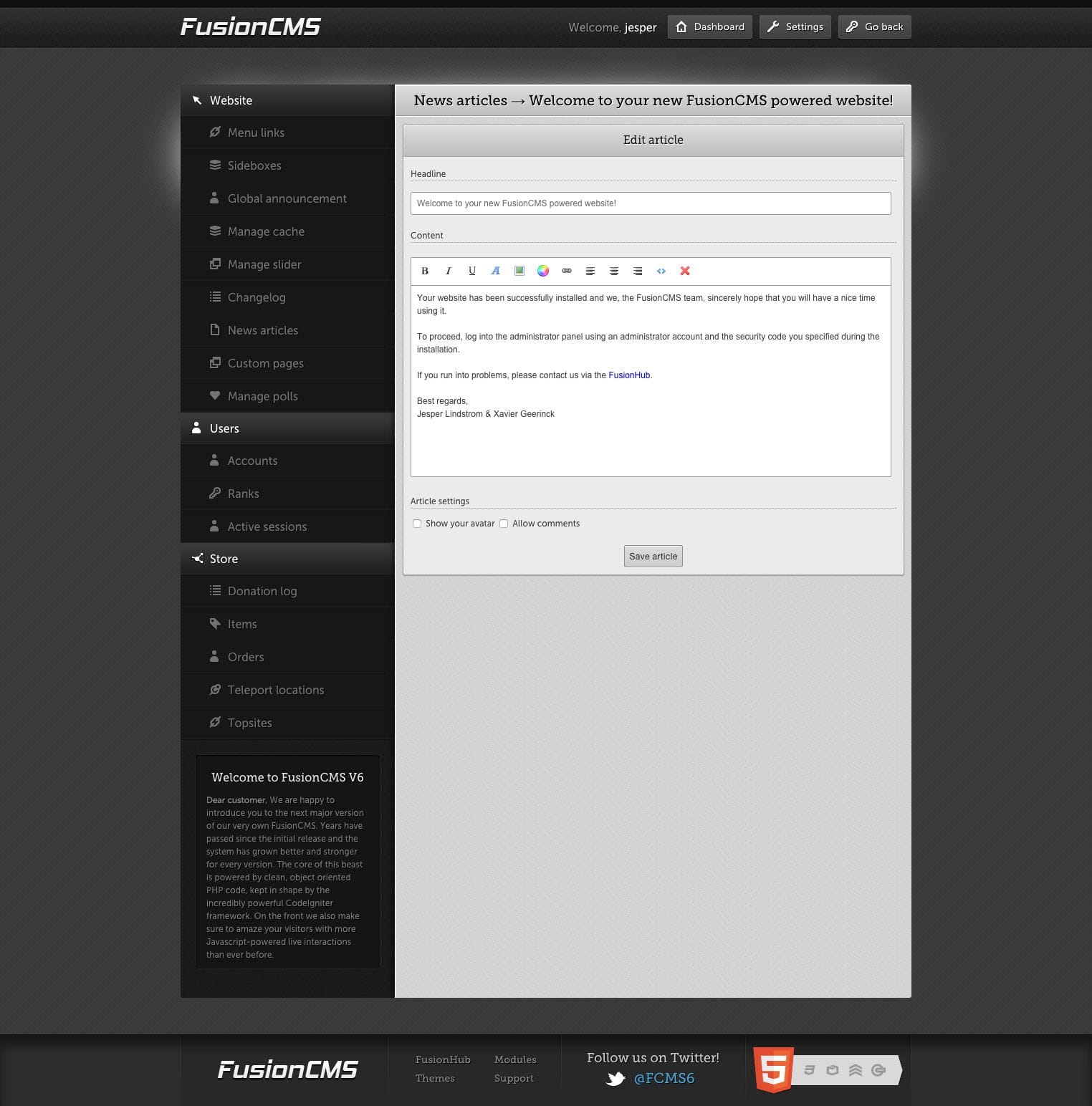This screenshot has width=1092, height=1106.
Task: Click the HTML5 badge in the footer
Action: point(773,1069)
